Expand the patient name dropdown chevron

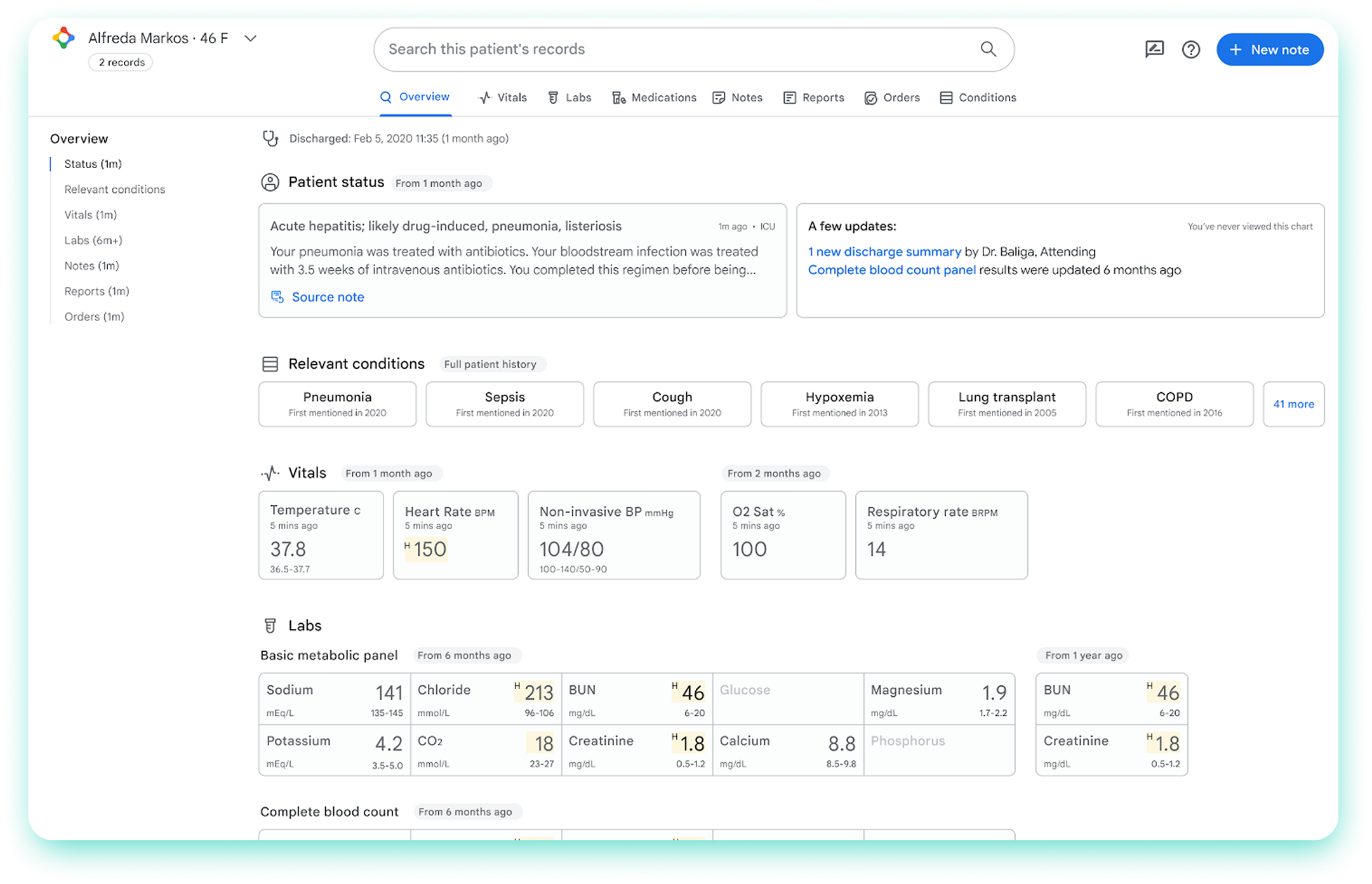[x=251, y=39]
